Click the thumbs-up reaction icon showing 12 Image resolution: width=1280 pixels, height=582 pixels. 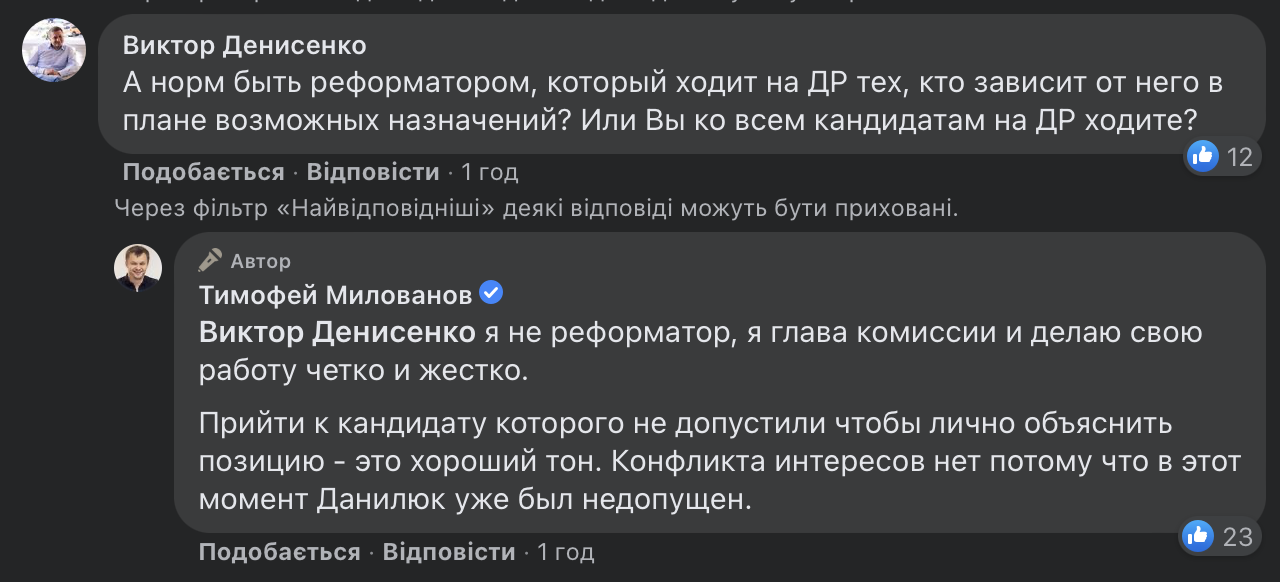click(x=1202, y=156)
